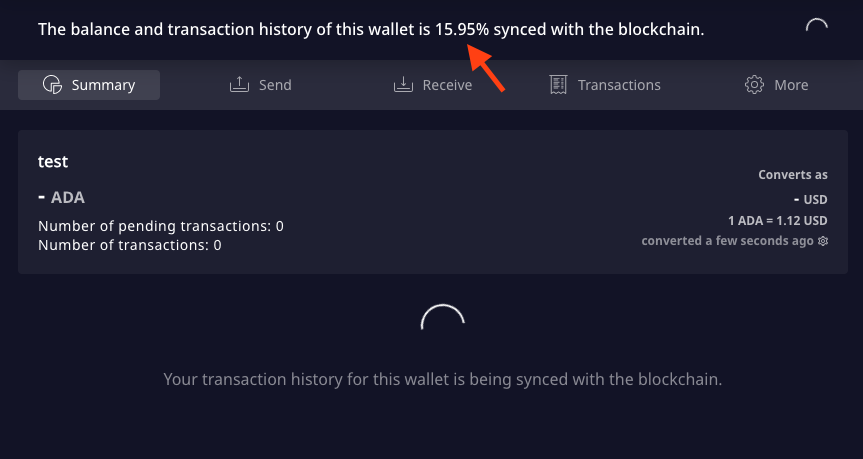Screen dimensions: 863x459
Task: Click the Summary pie-chart icon
Action: pyautogui.click(x=52, y=85)
